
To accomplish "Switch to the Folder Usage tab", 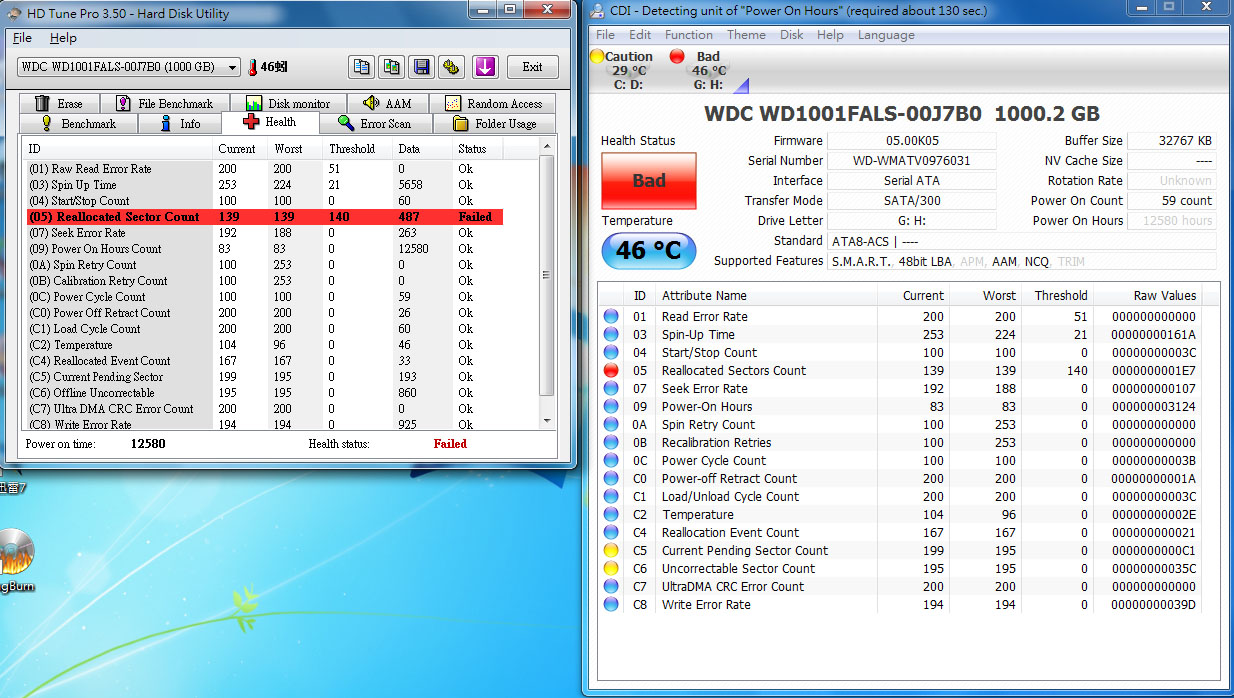I will (494, 123).
